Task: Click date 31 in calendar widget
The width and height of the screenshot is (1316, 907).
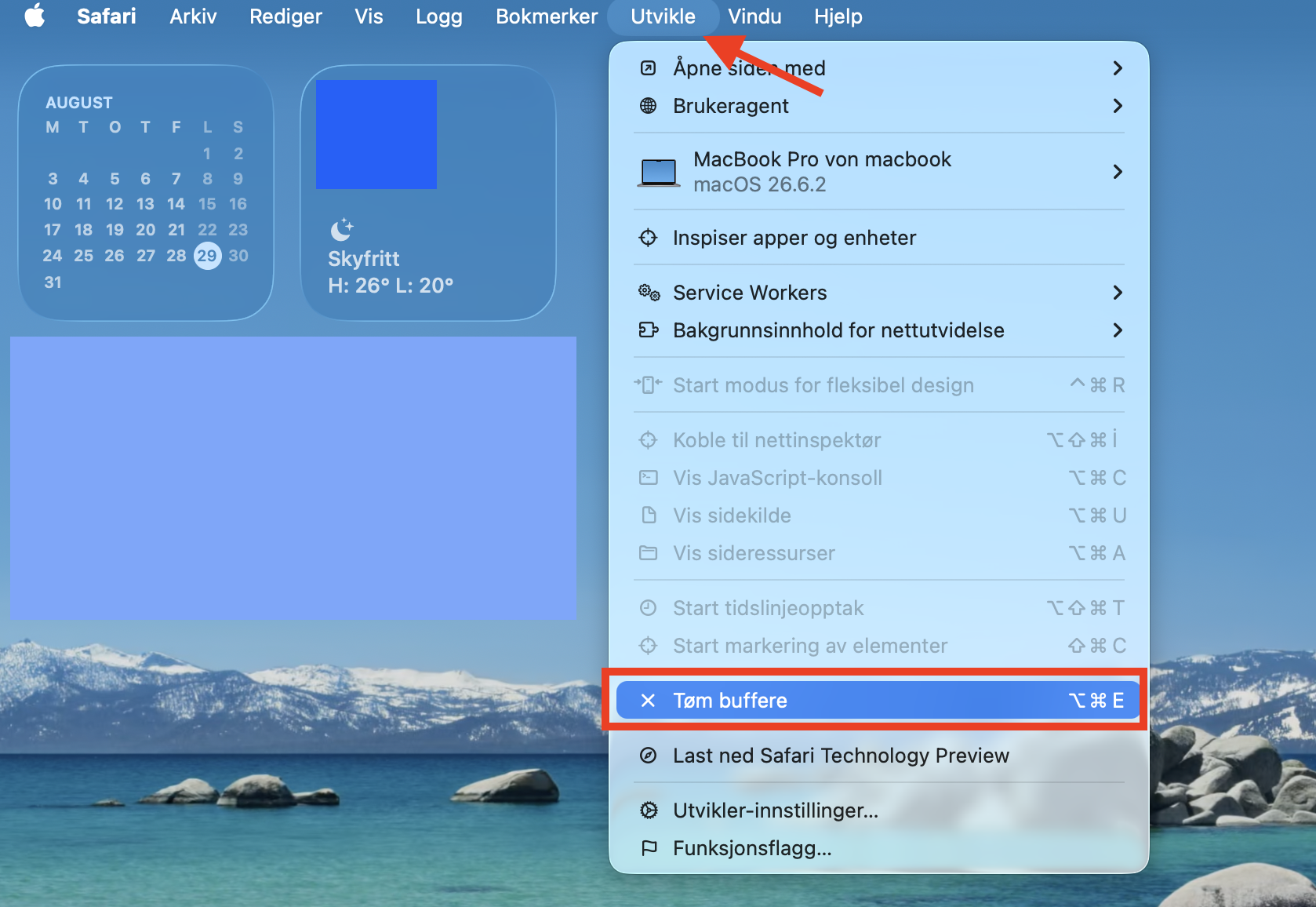Action: 53,282
